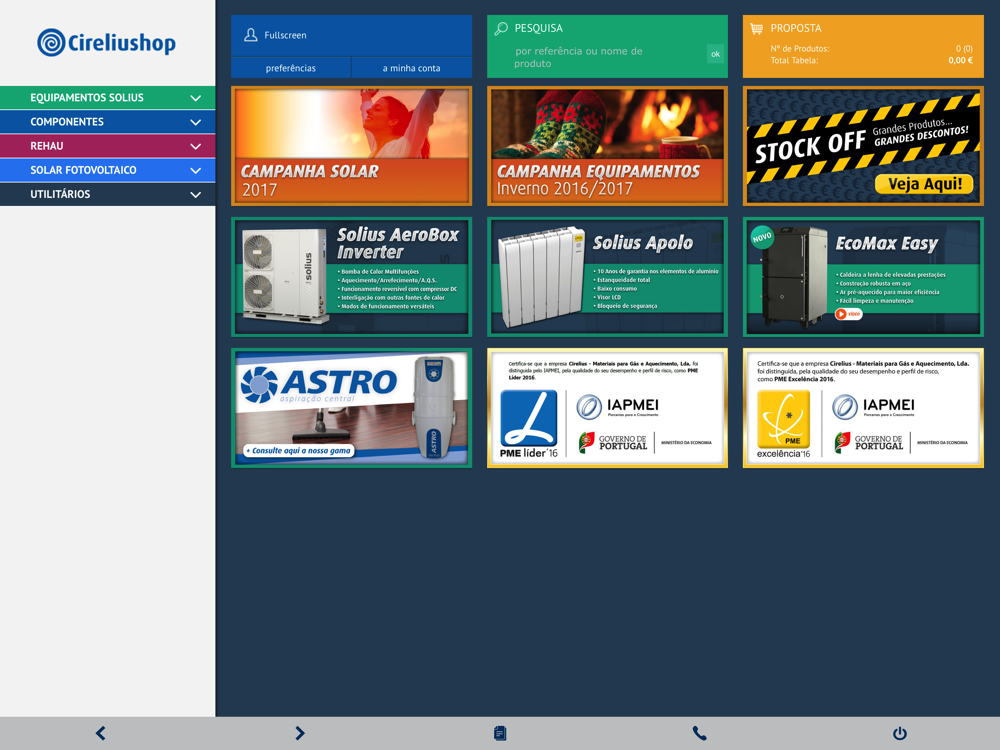
Task: Click the magnifier search icon
Action: coord(501,28)
